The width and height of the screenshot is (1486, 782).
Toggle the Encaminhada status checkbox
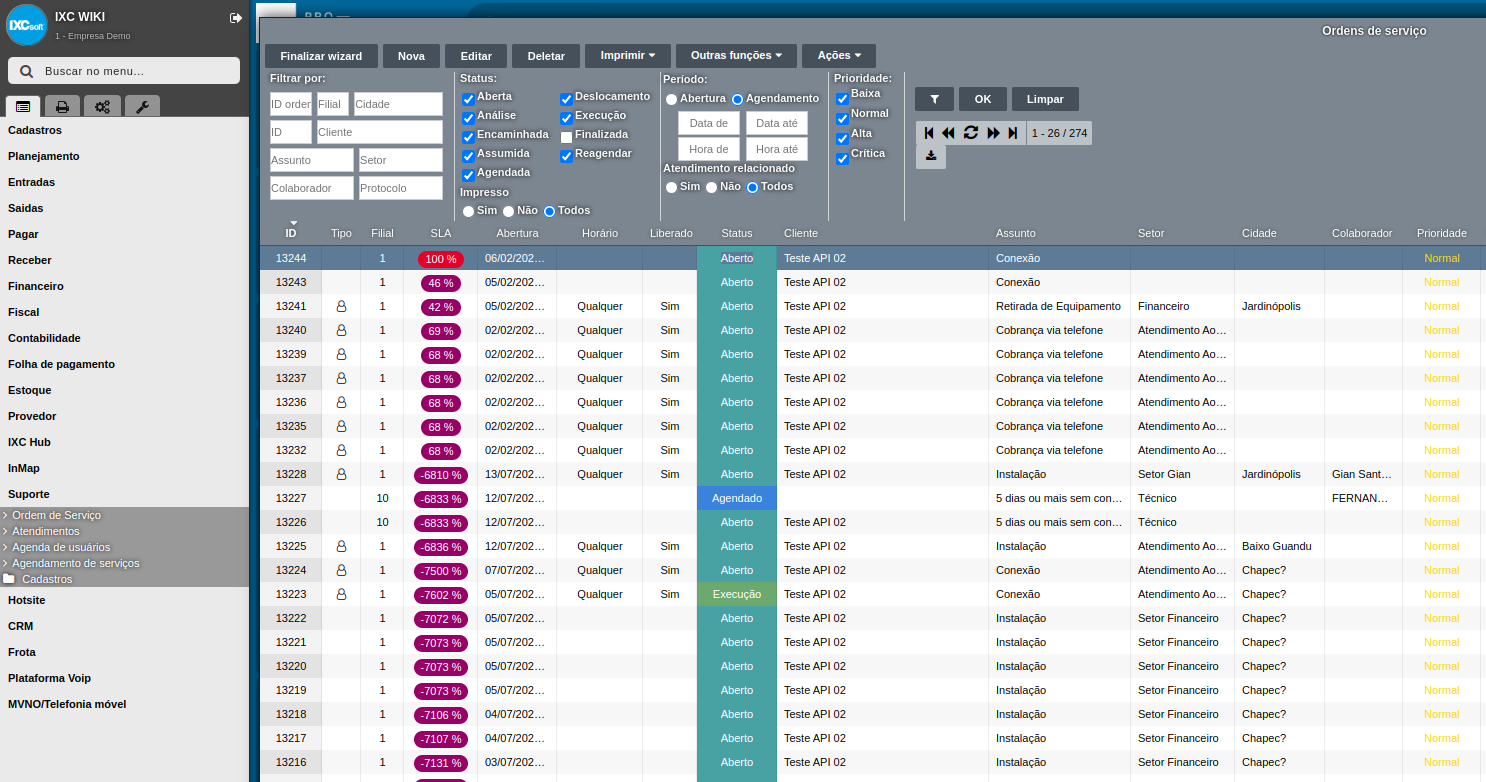click(x=468, y=137)
